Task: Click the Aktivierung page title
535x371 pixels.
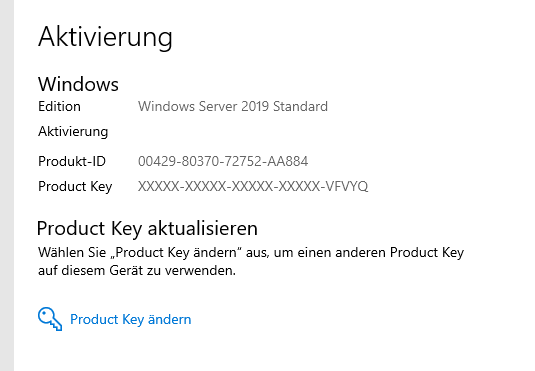Action: [105, 37]
